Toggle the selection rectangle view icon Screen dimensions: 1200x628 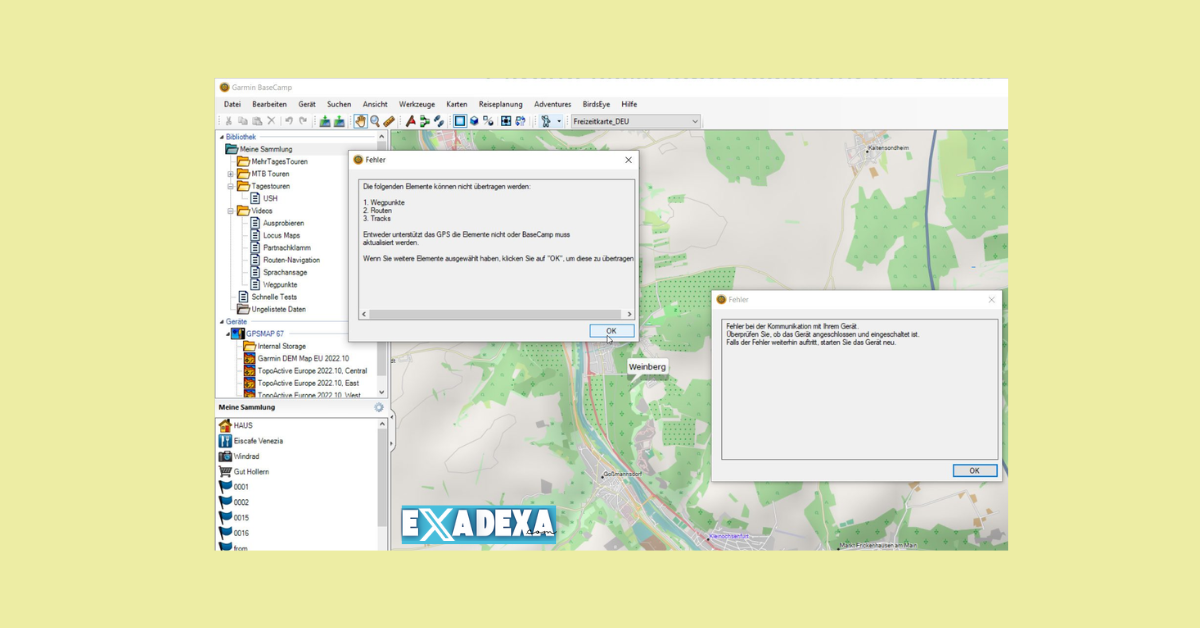tap(459, 121)
